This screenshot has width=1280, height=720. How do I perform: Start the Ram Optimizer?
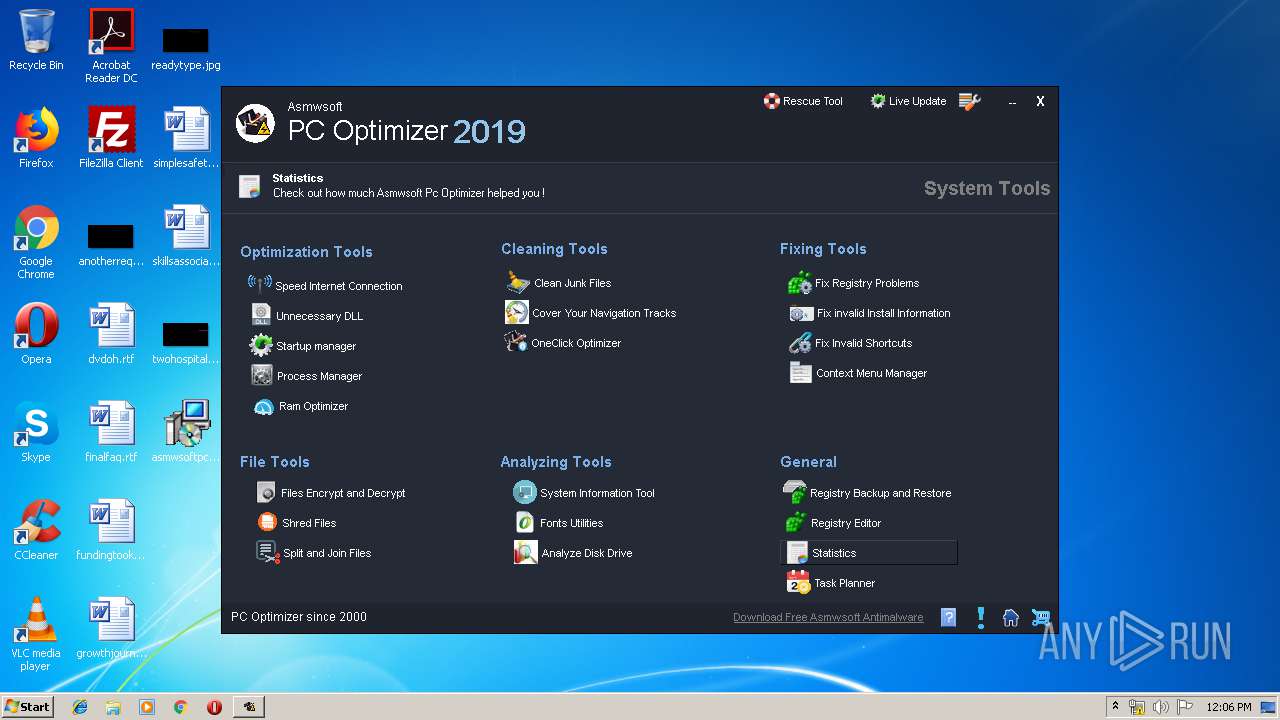click(300, 406)
